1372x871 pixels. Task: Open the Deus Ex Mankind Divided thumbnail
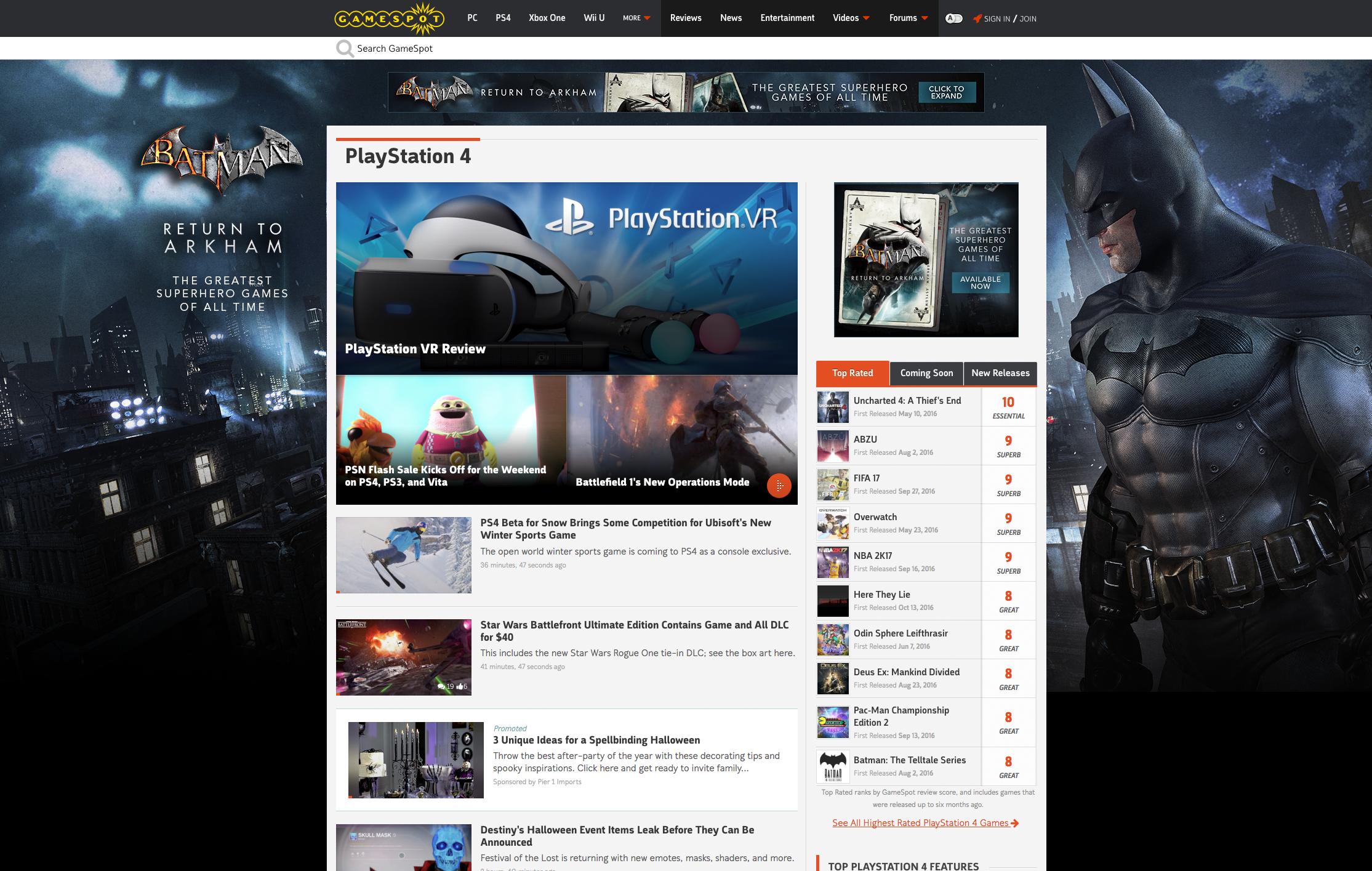(833, 678)
